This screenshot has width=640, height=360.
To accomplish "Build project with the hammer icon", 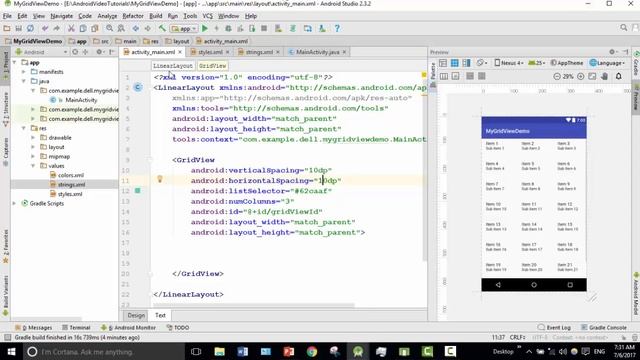I will tap(162, 29).
